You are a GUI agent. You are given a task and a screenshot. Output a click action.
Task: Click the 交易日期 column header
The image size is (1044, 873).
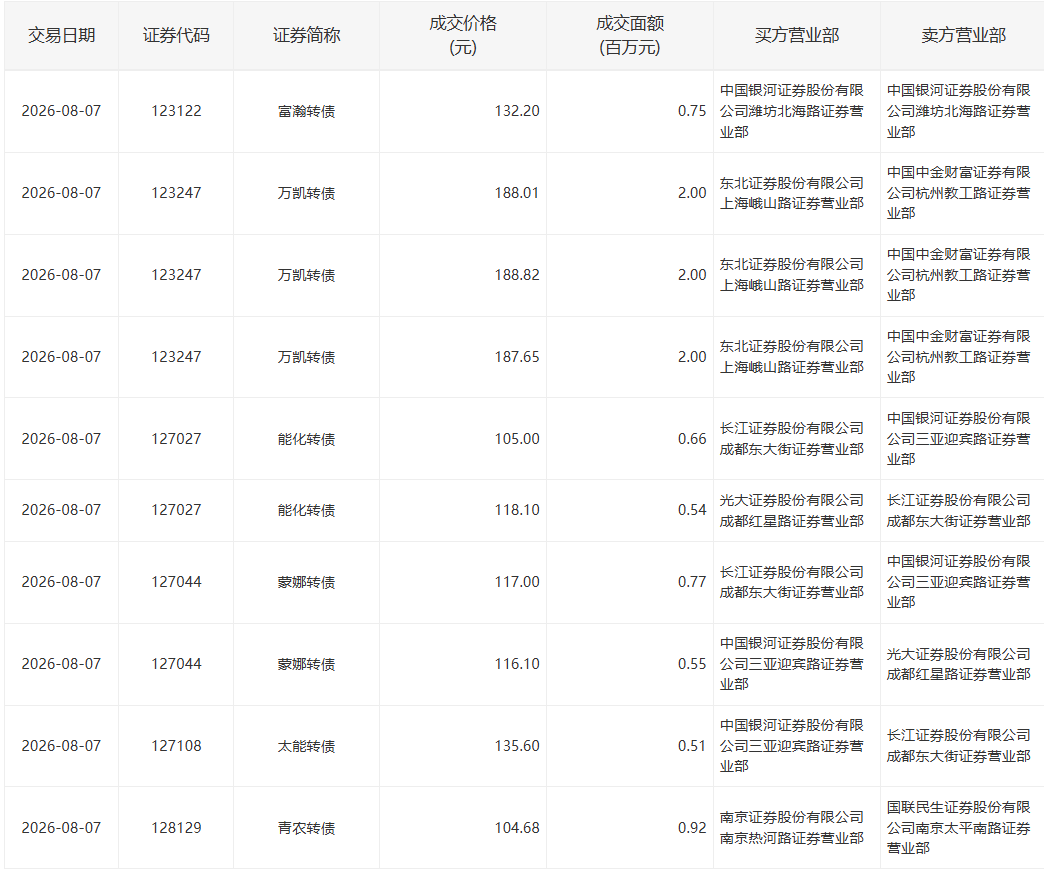click(x=61, y=35)
